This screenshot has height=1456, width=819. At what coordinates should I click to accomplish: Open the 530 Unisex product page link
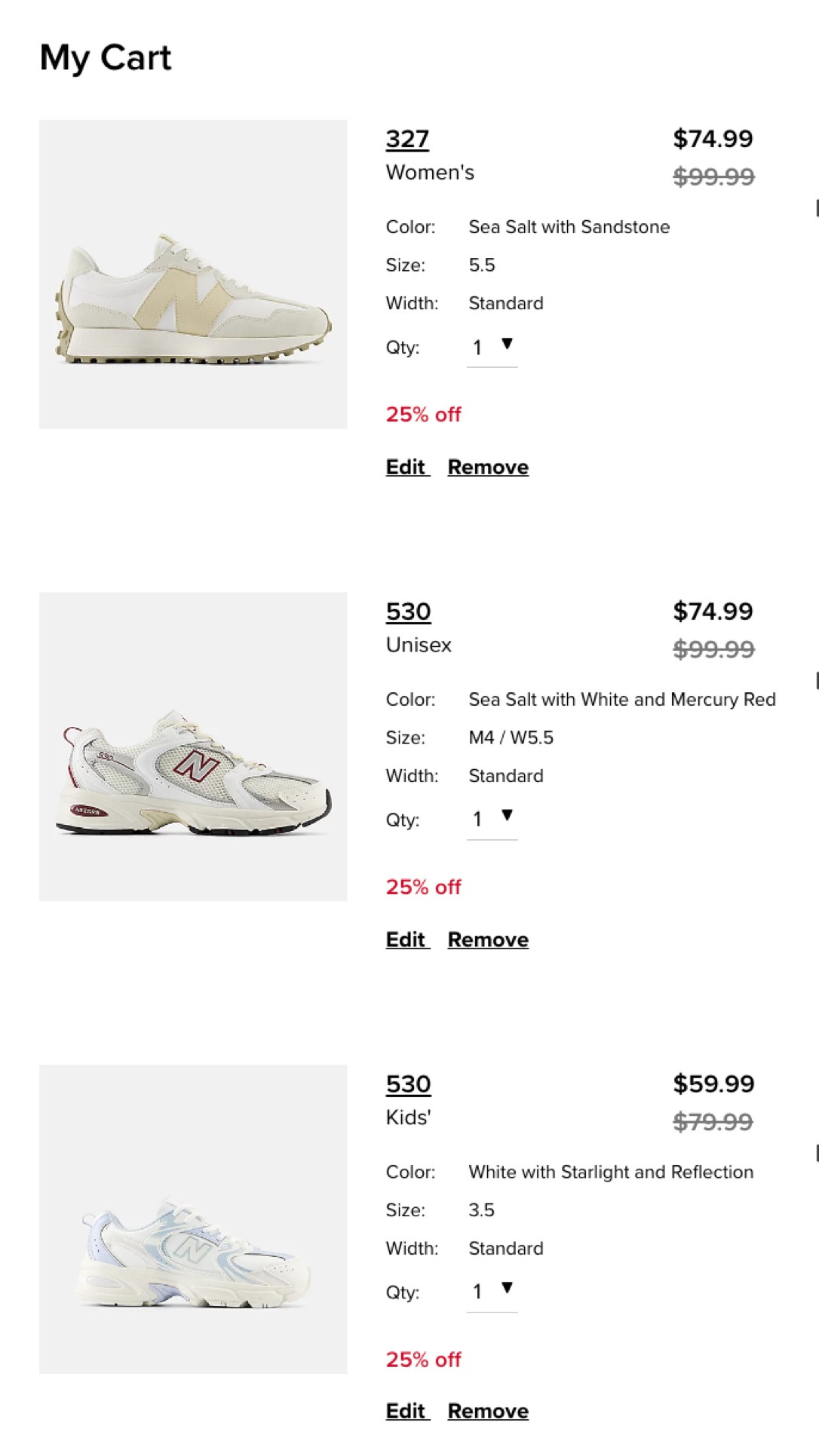click(407, 612)
